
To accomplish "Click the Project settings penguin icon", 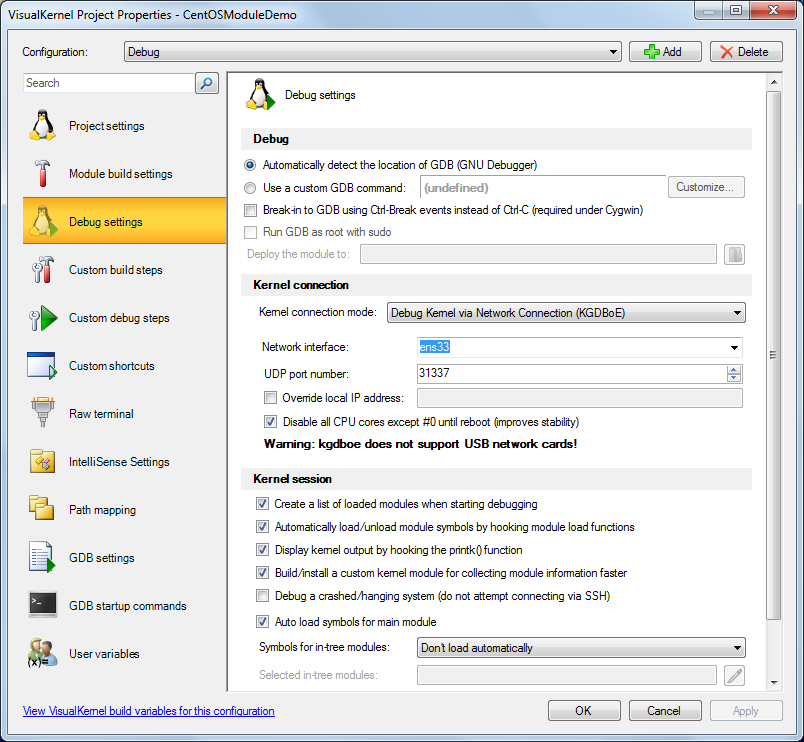I will coord(42,125).
